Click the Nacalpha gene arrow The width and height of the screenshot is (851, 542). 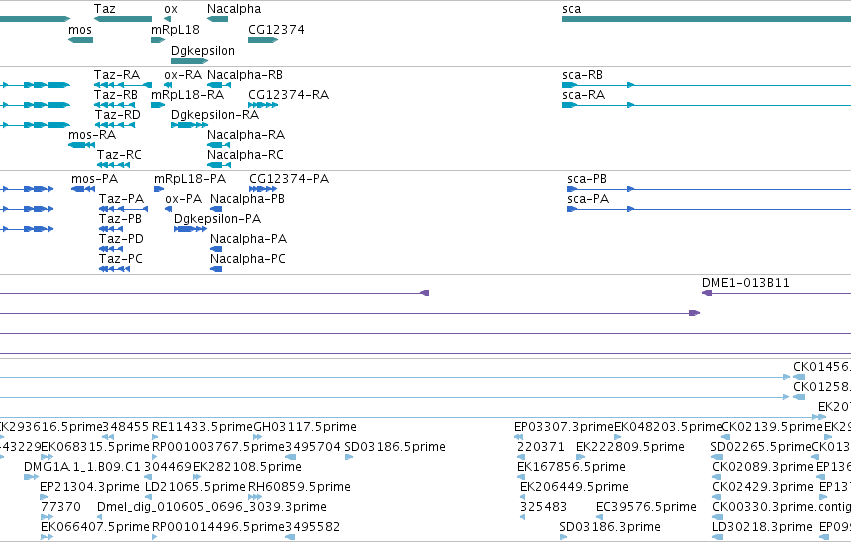pos(218,19)
